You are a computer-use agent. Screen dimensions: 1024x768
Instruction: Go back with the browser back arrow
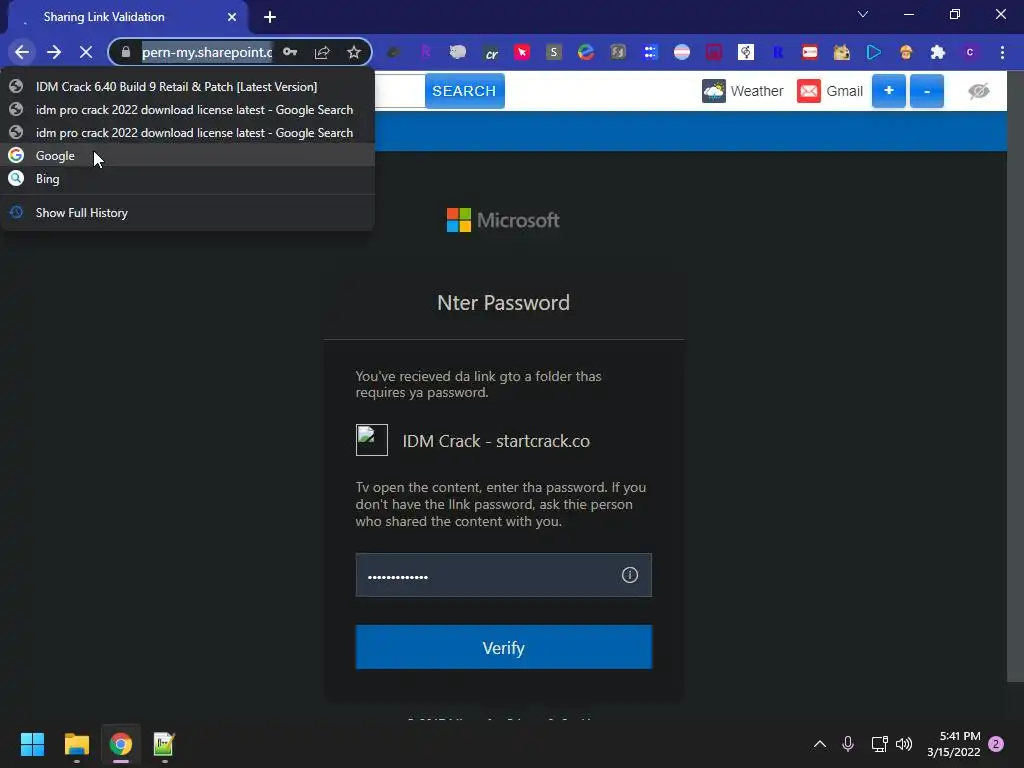pos(22,52)
